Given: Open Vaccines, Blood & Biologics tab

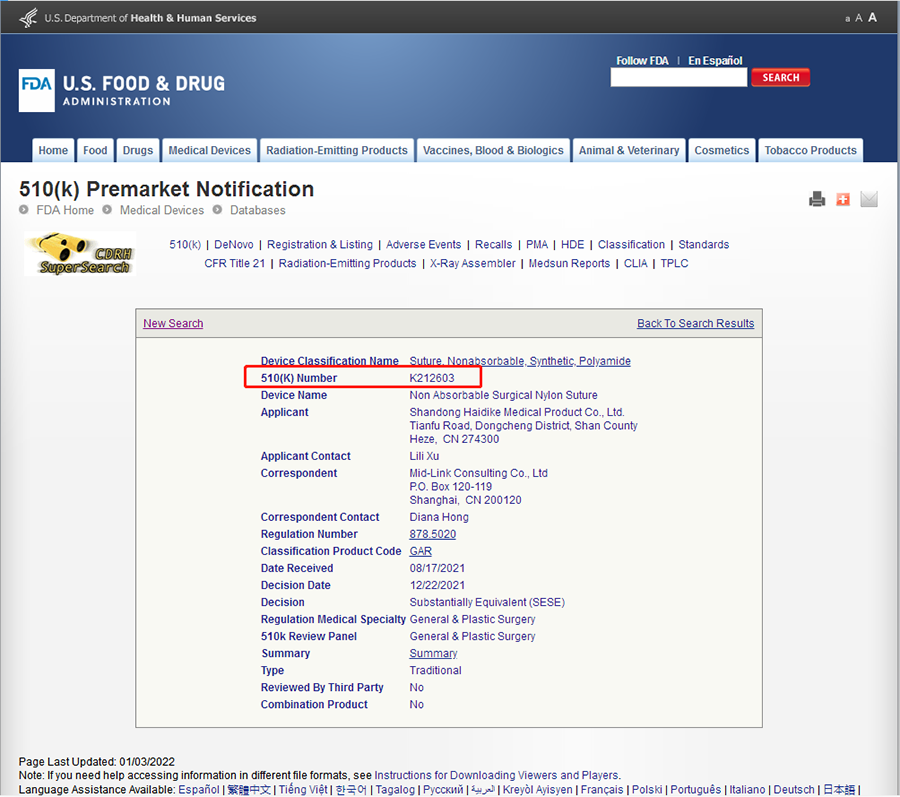Looking at the screenshot, I should click(x=493, y=150).
